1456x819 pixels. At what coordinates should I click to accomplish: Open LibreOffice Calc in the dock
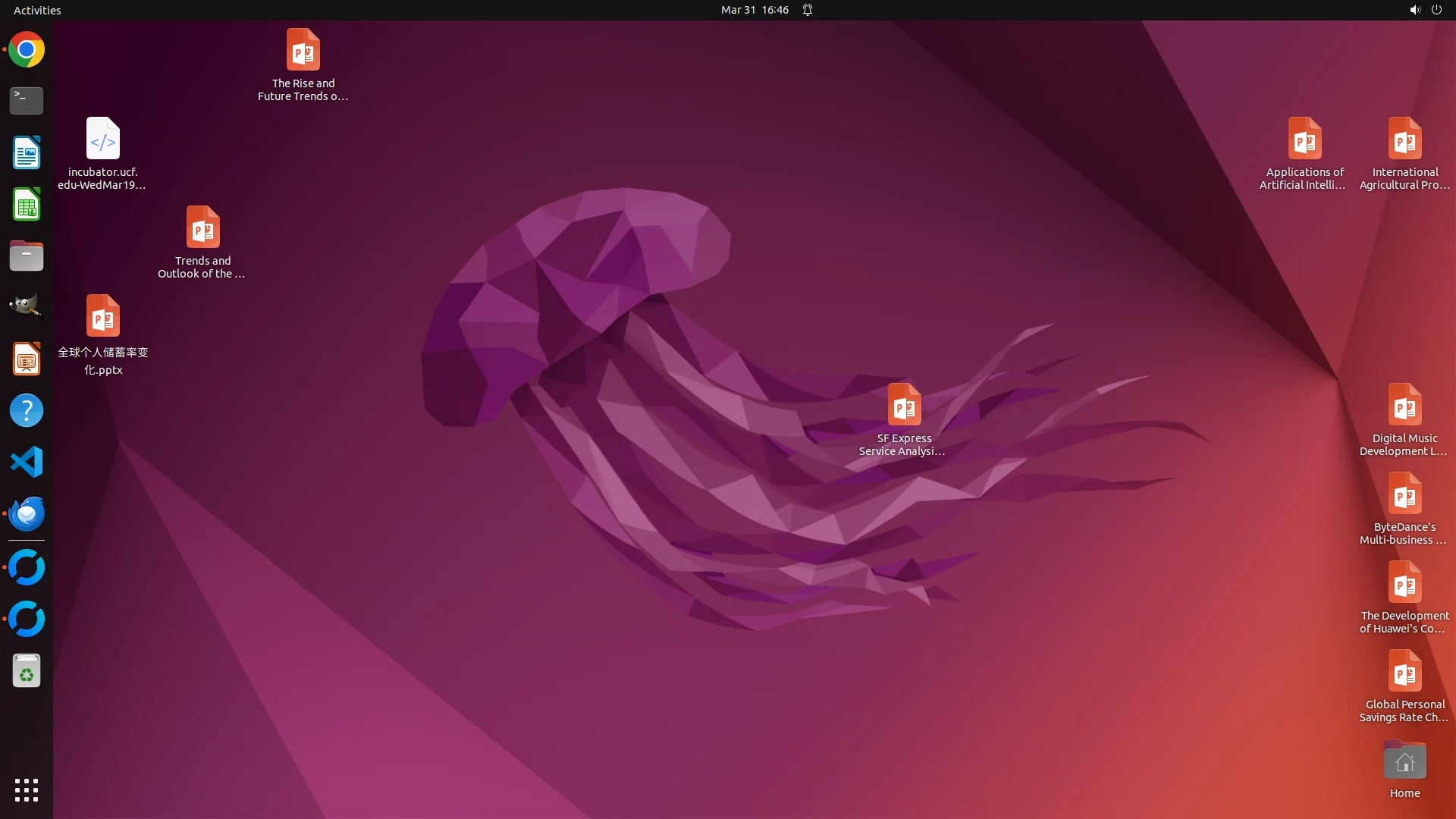tap(27, 205)
